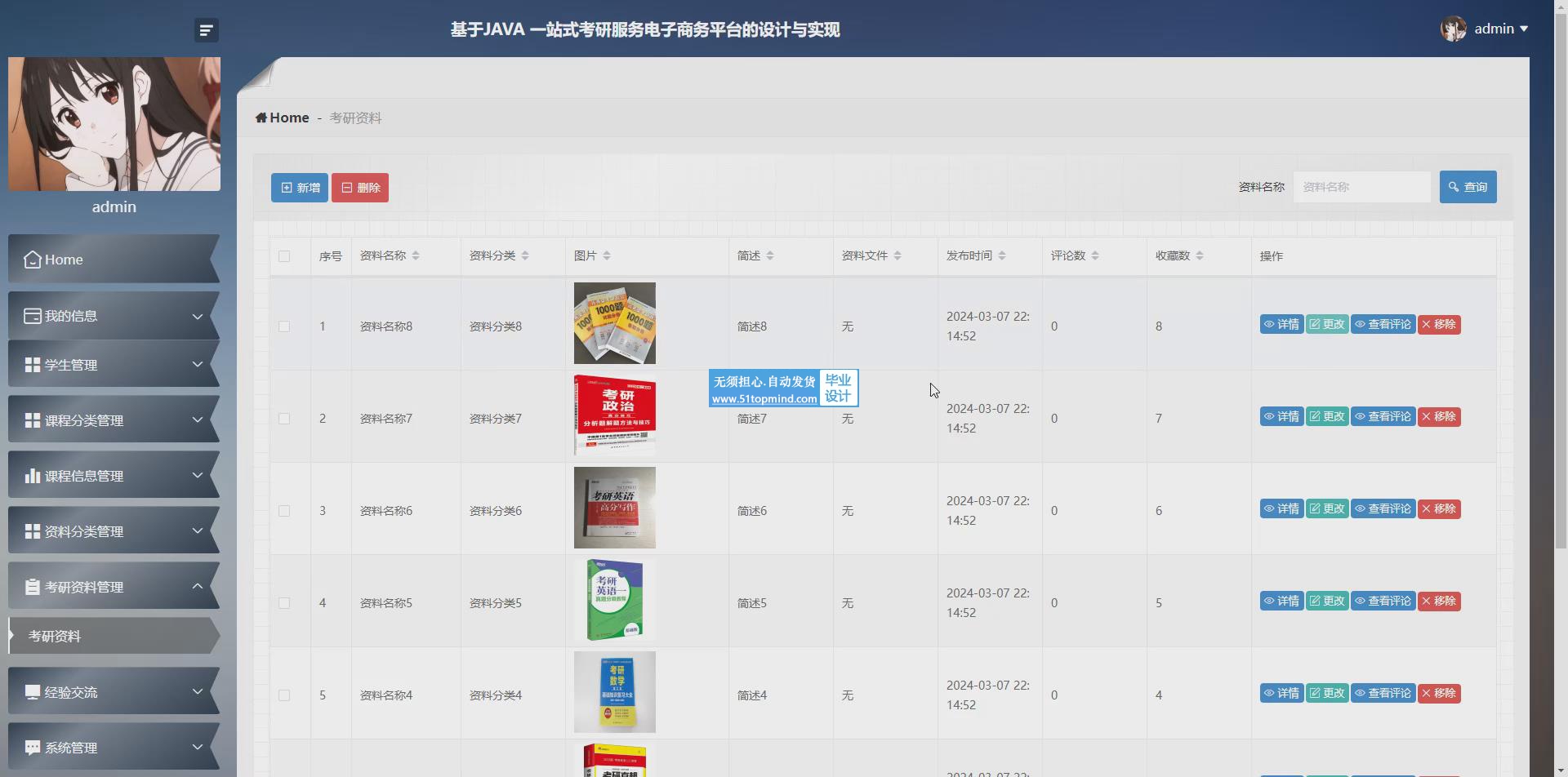Viewport: 1568px width, 777px height.
Task: Open 详情 for 资料名称8 row
Action: pyautogui.click(x=1281, y=325)
